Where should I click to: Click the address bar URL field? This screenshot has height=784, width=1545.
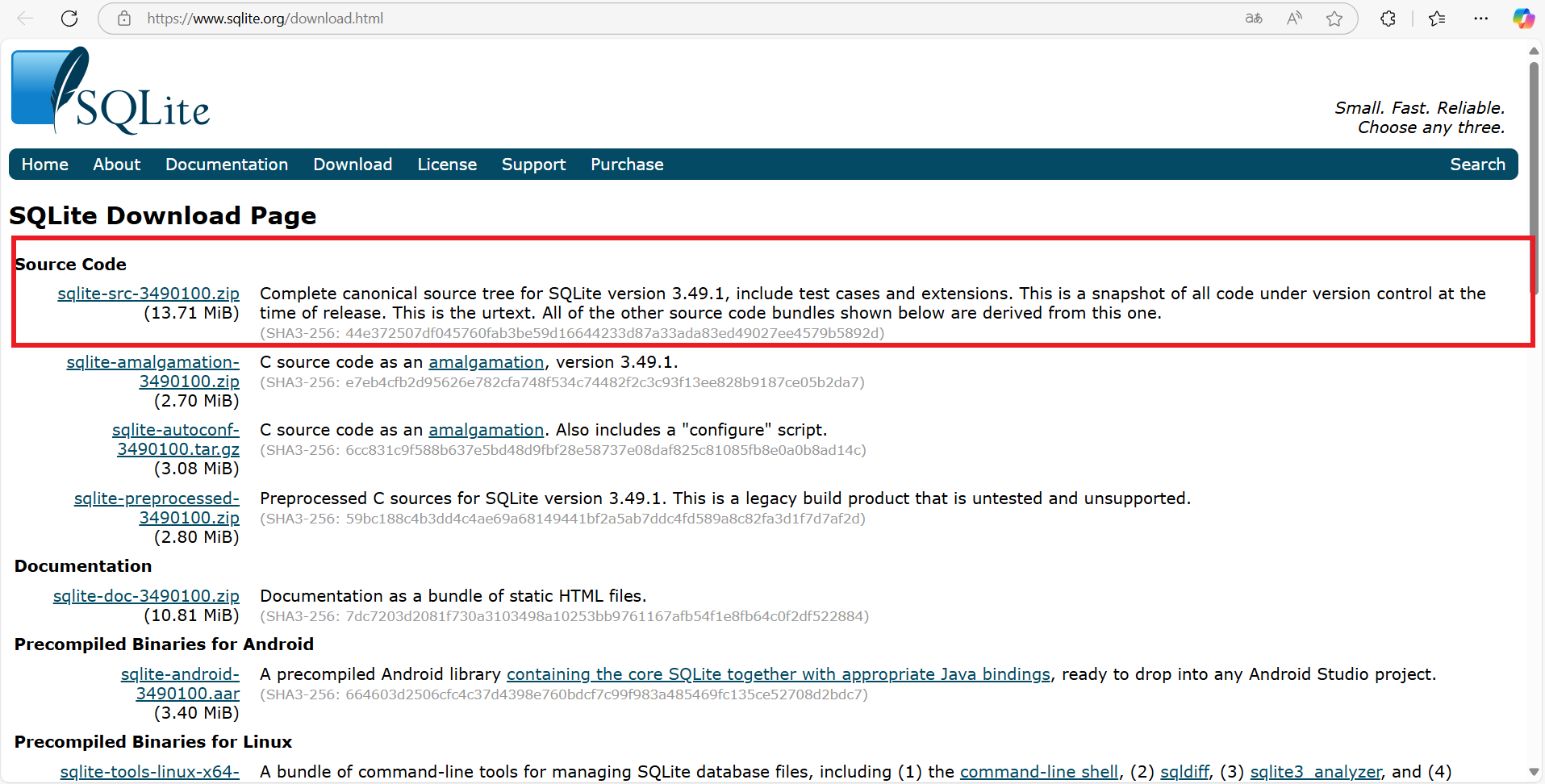pyautogui.click(x=645, y=19)
